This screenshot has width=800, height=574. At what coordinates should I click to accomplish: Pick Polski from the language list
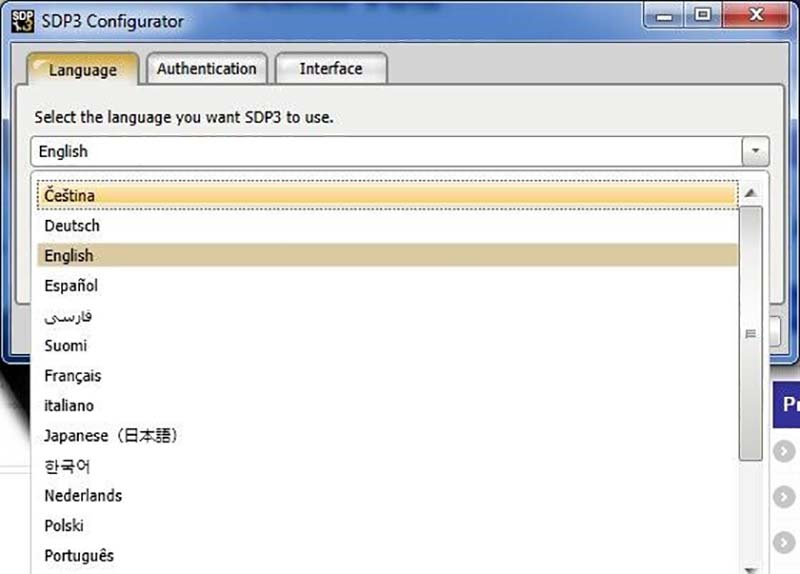click(388, 526)
